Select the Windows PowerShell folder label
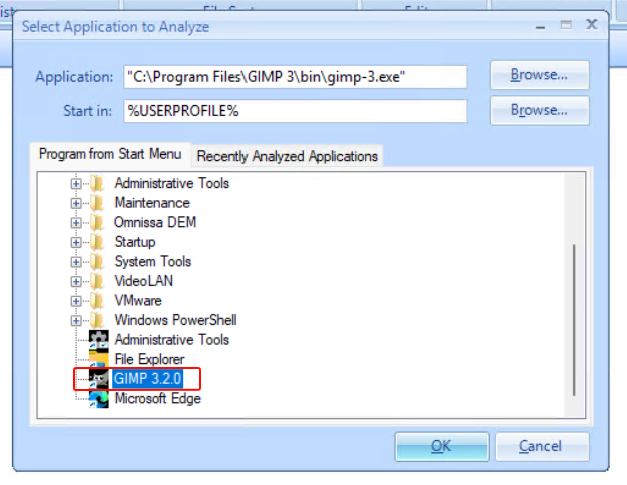627x485 pixels. pos(175,320)
